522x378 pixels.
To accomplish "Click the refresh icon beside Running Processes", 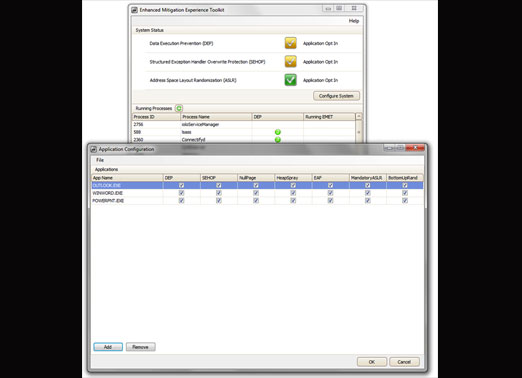I will 179,108.
